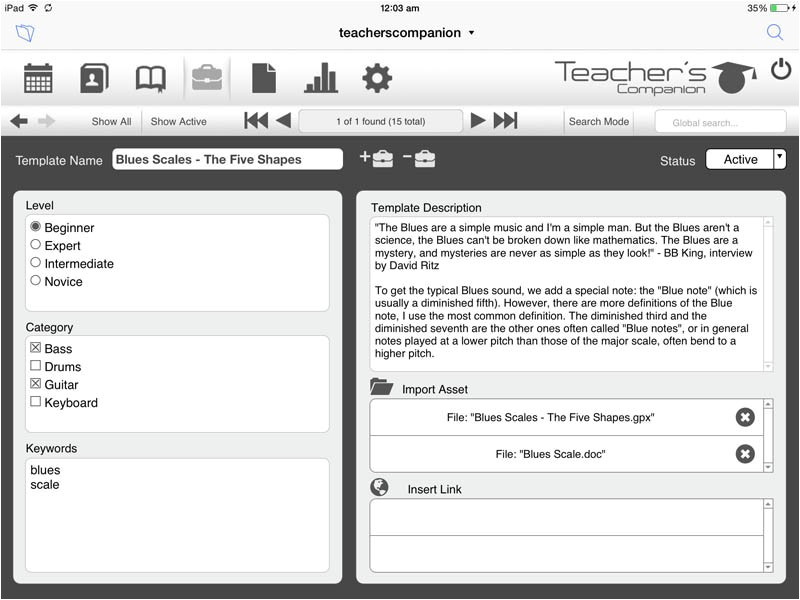Click the power logout icon
This screenshot has height=600, width=800.
(781, 69)
